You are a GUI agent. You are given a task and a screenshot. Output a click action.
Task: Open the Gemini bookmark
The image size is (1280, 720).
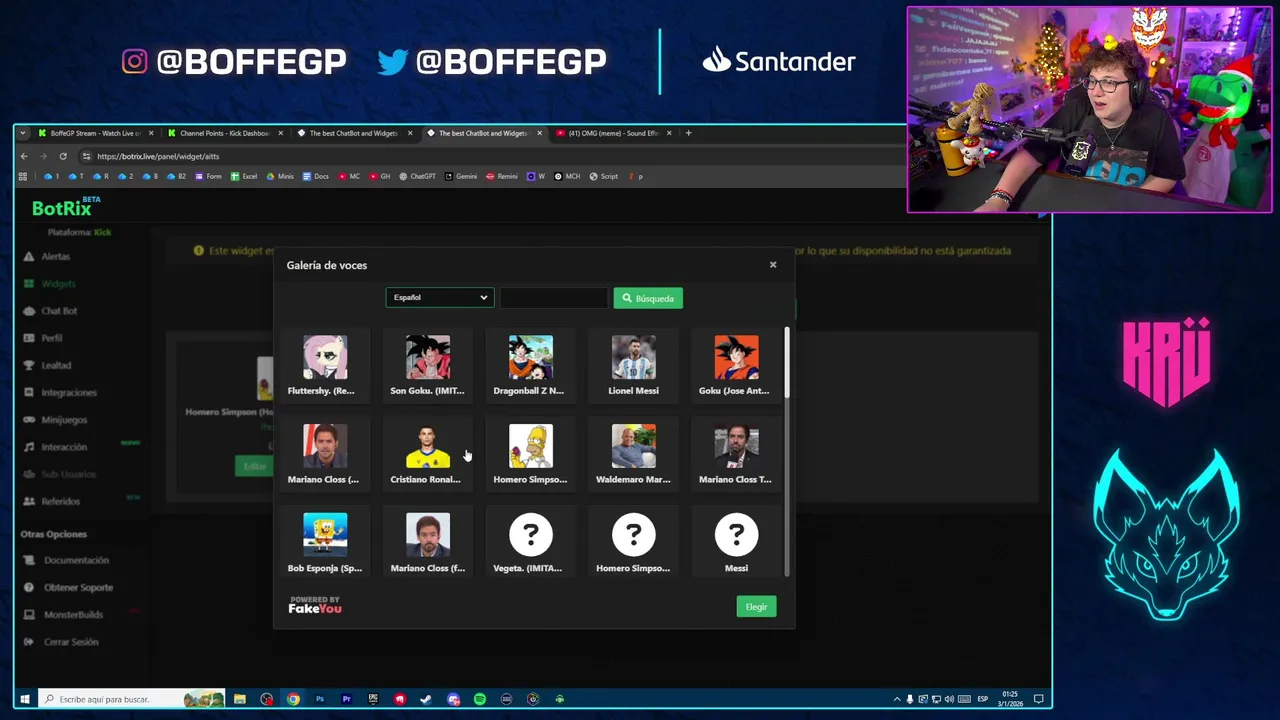click(461, 176)
